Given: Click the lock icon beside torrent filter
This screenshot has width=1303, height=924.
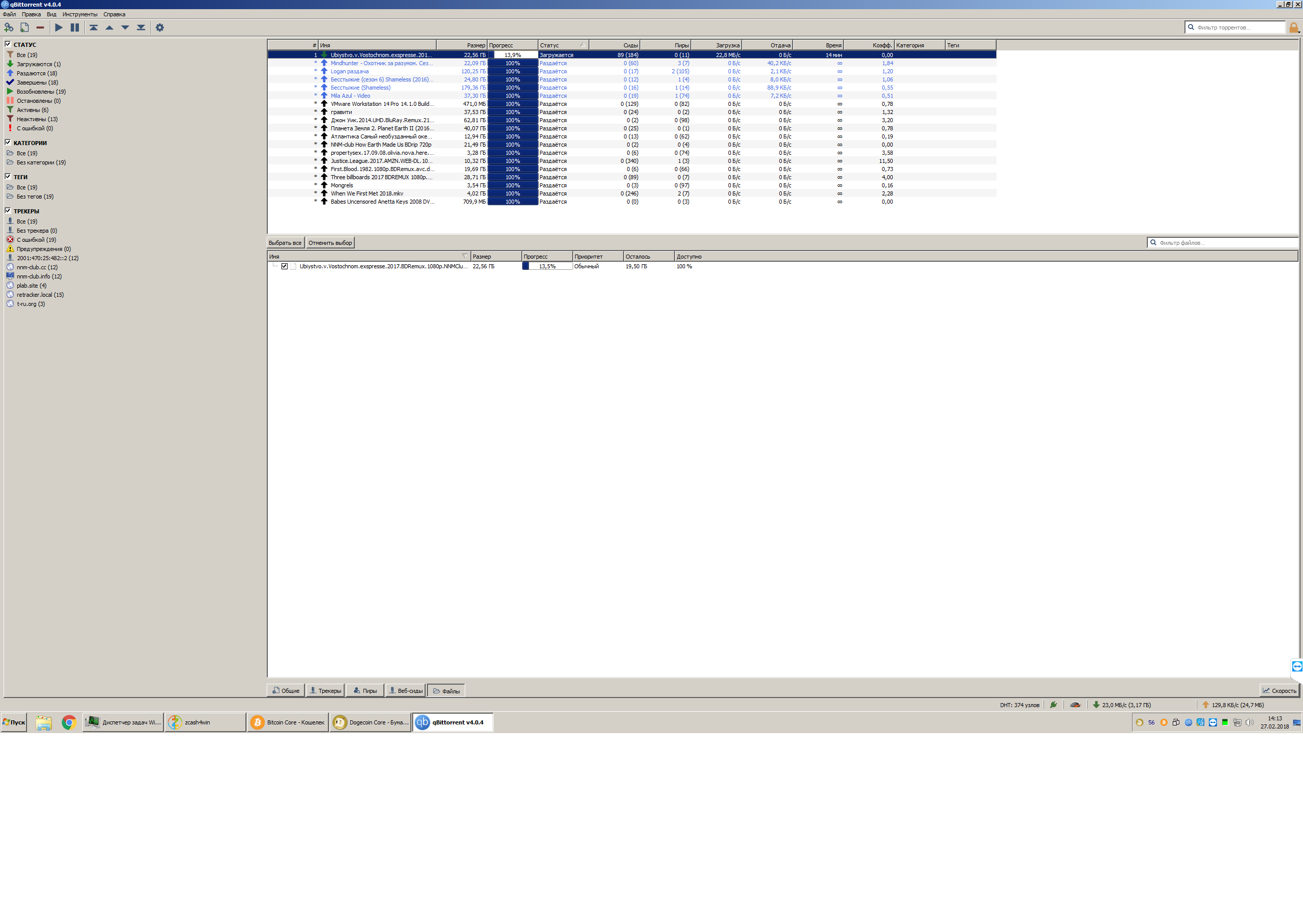Looking at the screenshot, I should (1294, 27).
